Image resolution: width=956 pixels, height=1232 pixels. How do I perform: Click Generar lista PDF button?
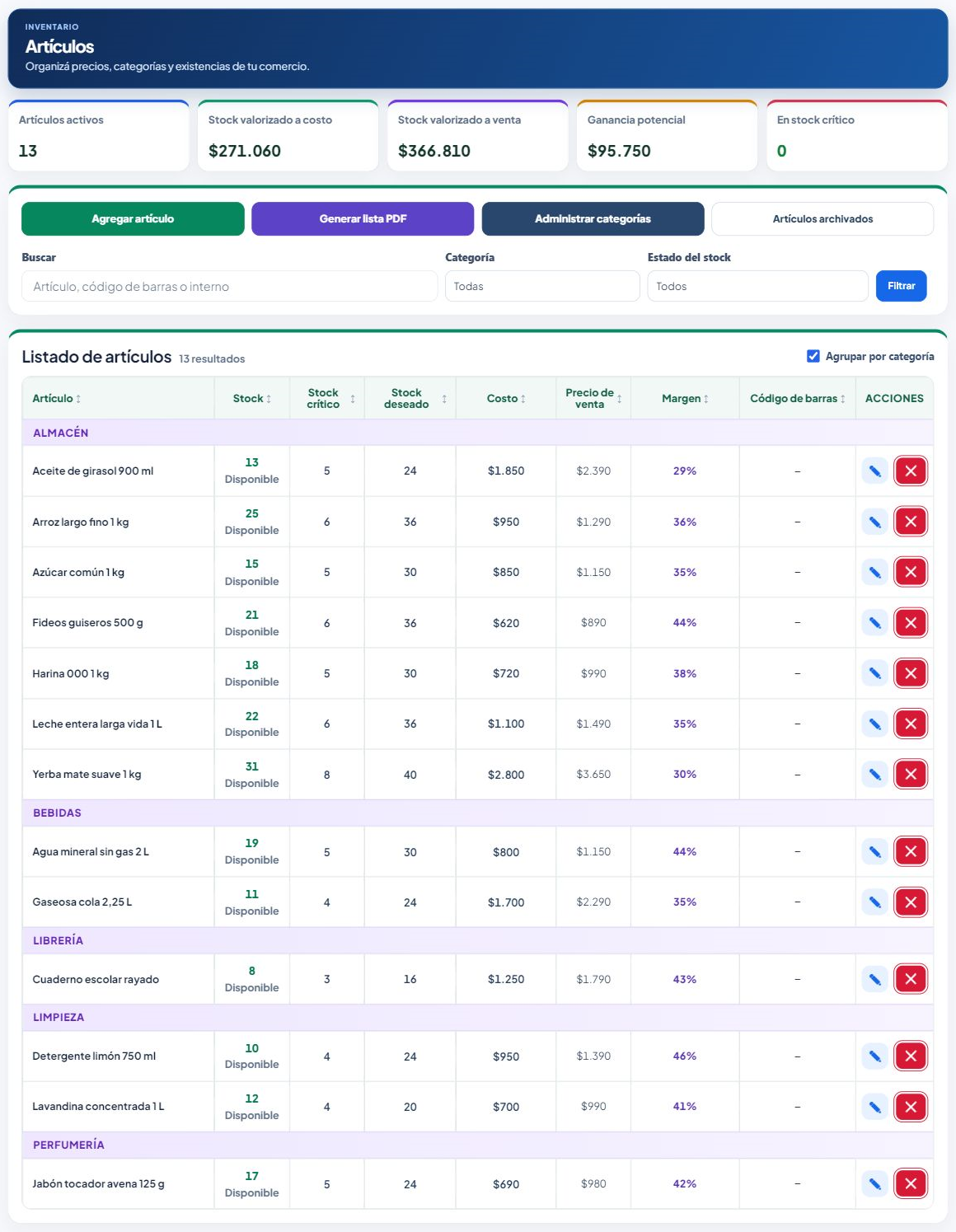[x=363, y=218]
